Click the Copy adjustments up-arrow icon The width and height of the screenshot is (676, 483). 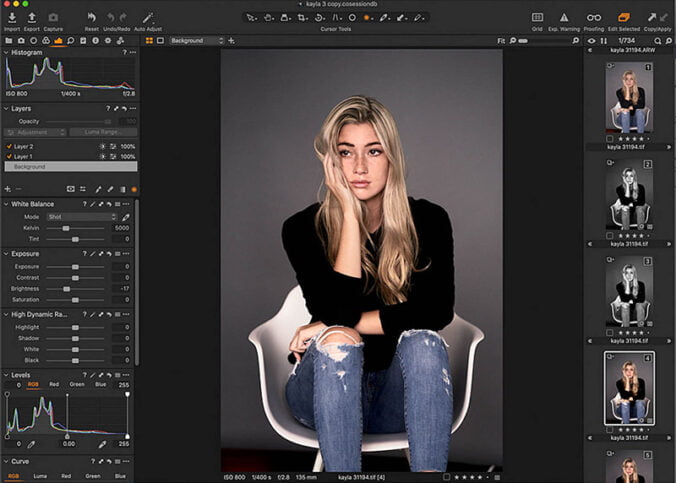coord(651,17)
